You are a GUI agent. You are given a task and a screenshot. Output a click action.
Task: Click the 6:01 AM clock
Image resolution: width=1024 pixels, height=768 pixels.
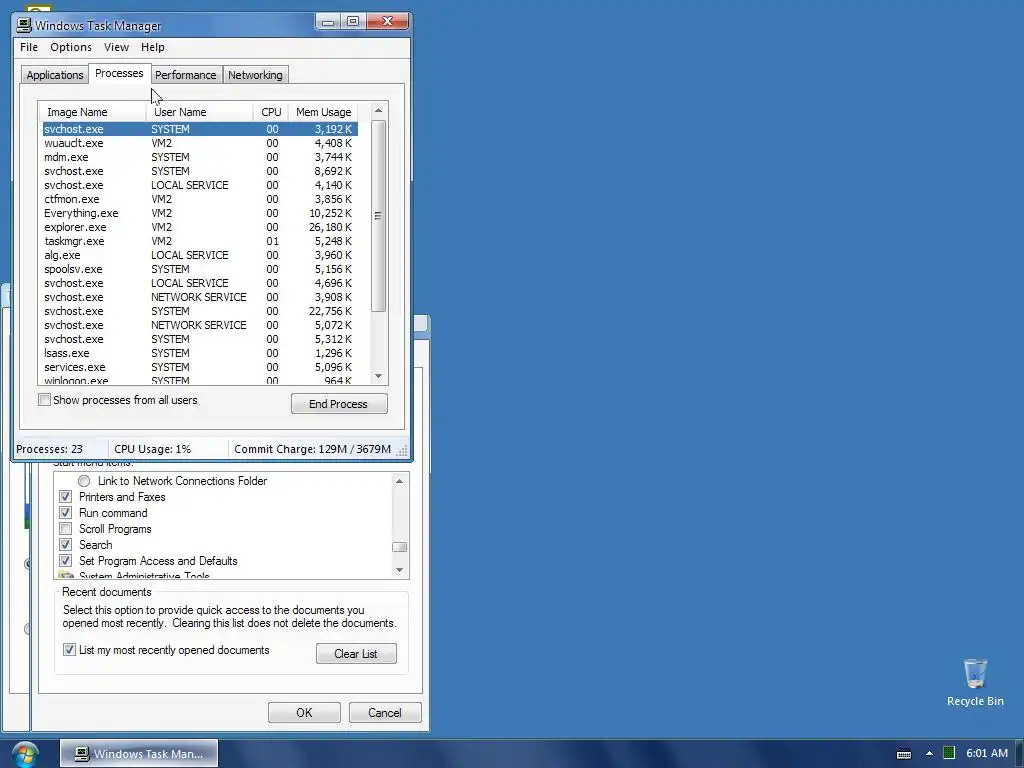(x=987, y=753)
